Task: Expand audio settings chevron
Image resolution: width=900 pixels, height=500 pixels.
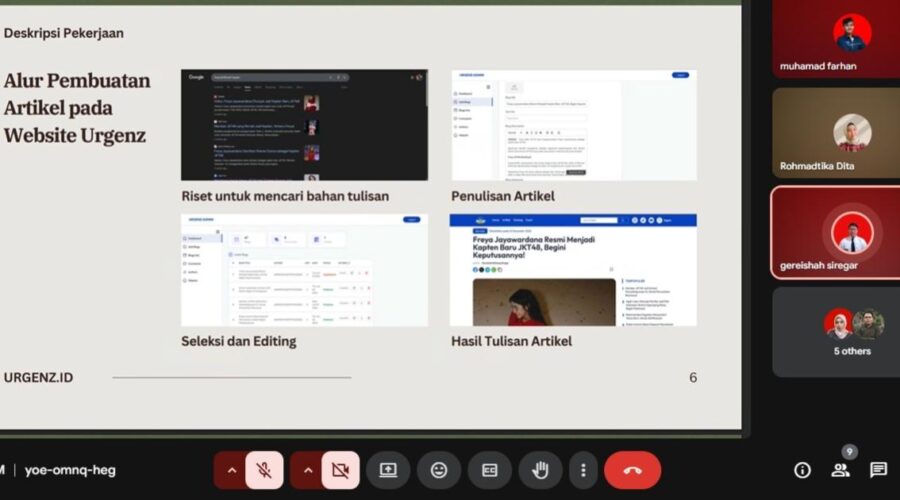Action: pos(231,470)
